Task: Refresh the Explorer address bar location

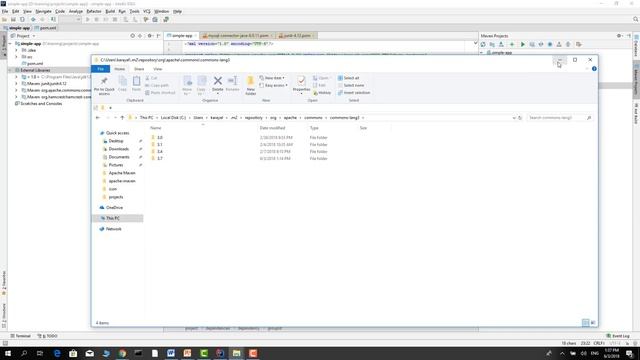Action: click(520, 118)
